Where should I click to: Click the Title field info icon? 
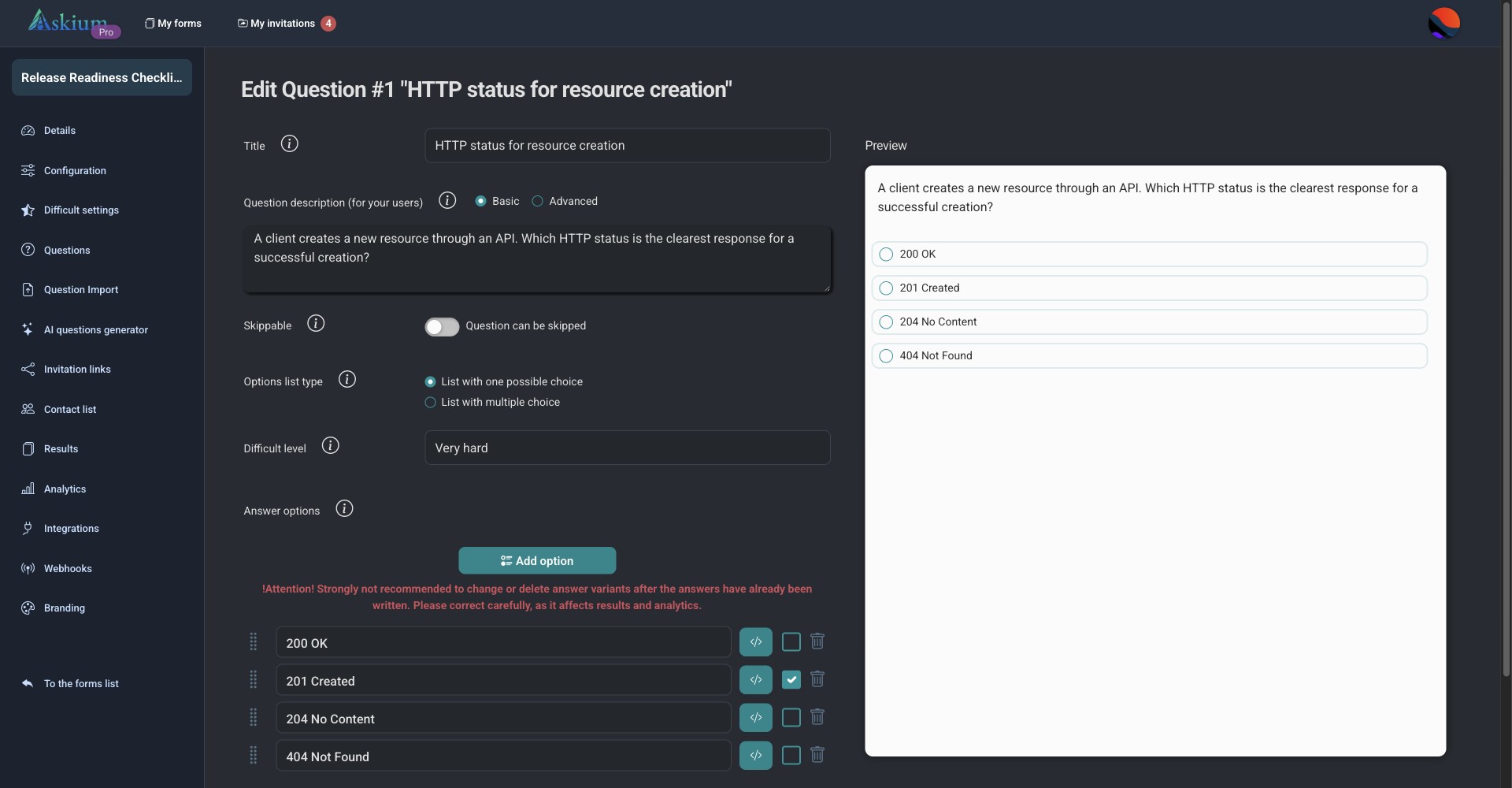tap(289, 144)
